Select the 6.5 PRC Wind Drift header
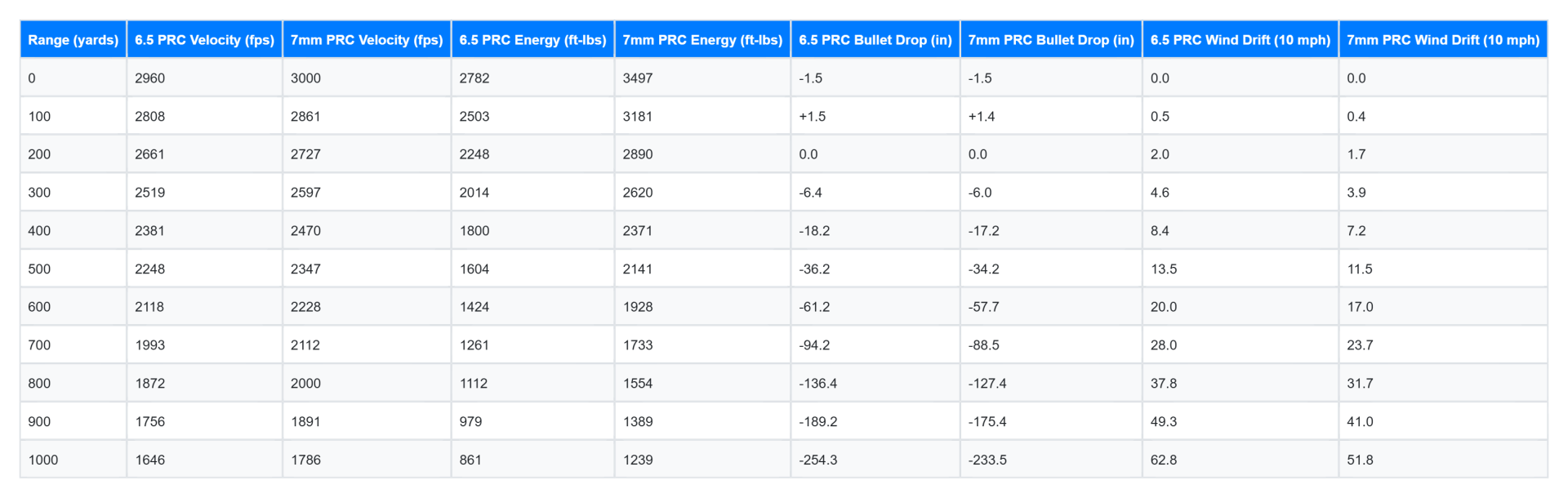 [x=1241, y=40]
